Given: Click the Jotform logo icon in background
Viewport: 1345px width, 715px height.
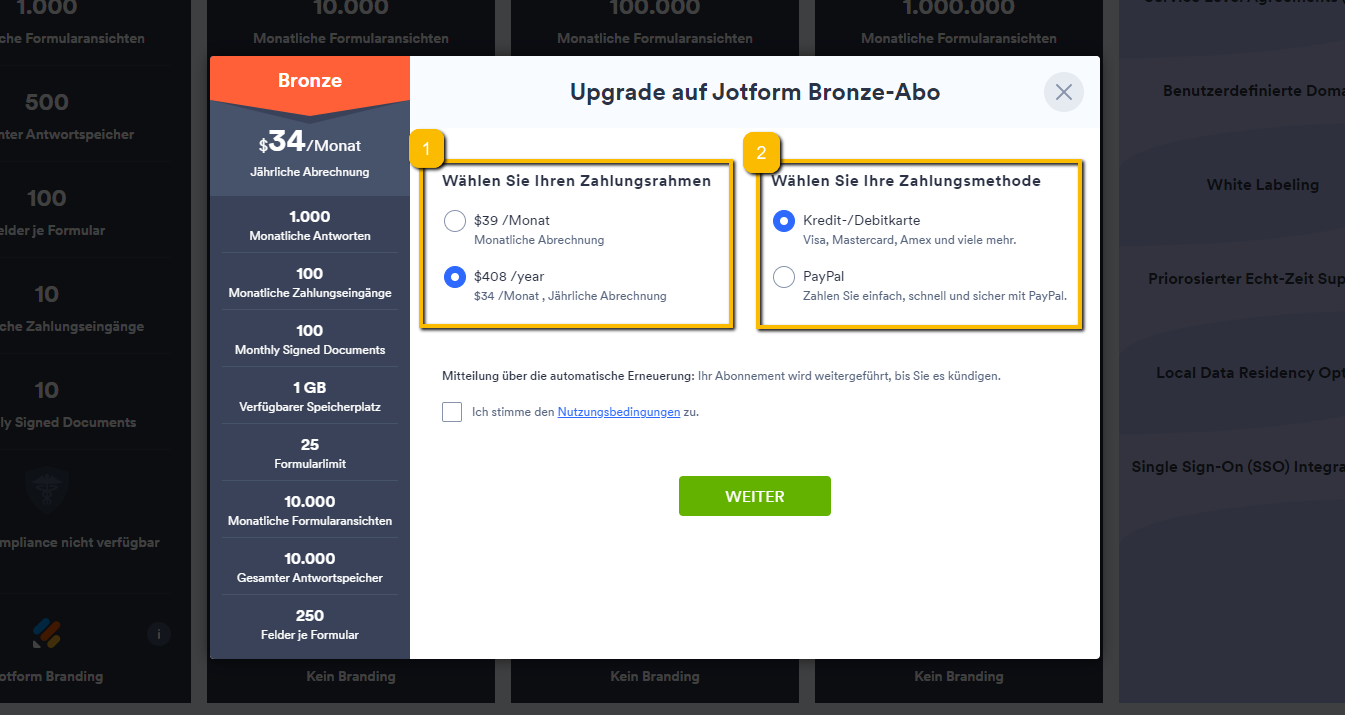Looking at the screenshot, I should pyautogui.click(x=46, y=632).
